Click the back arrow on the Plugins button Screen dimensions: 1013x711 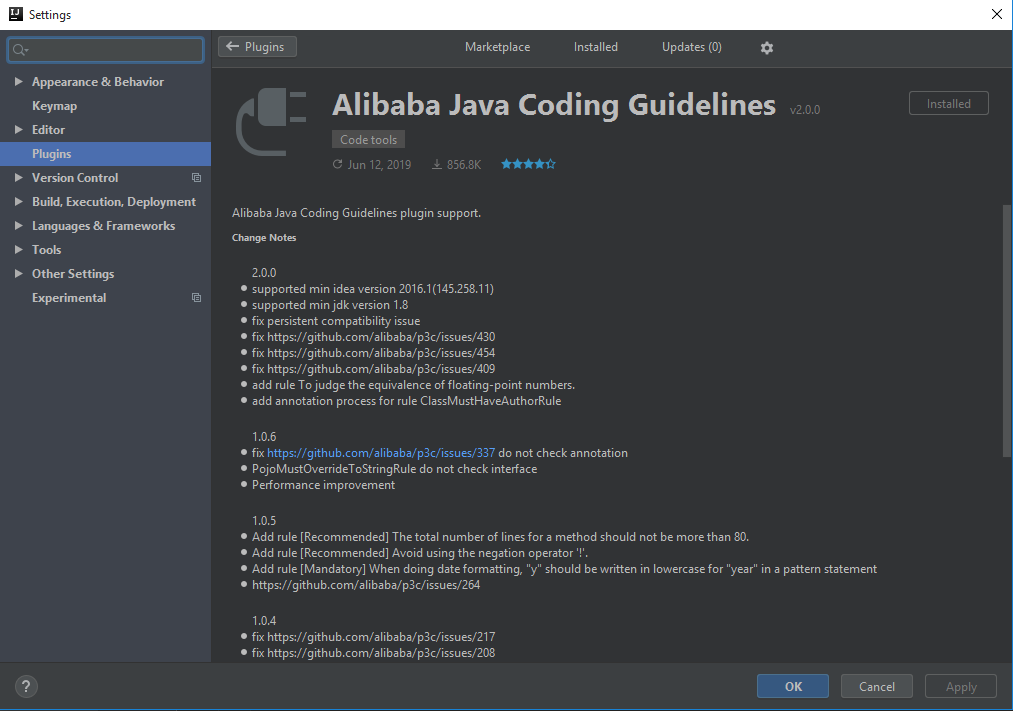point(233,46)
